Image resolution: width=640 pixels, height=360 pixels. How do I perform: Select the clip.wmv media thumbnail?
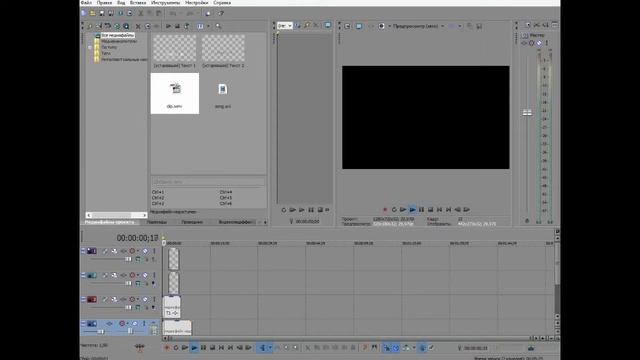(175, 93)
